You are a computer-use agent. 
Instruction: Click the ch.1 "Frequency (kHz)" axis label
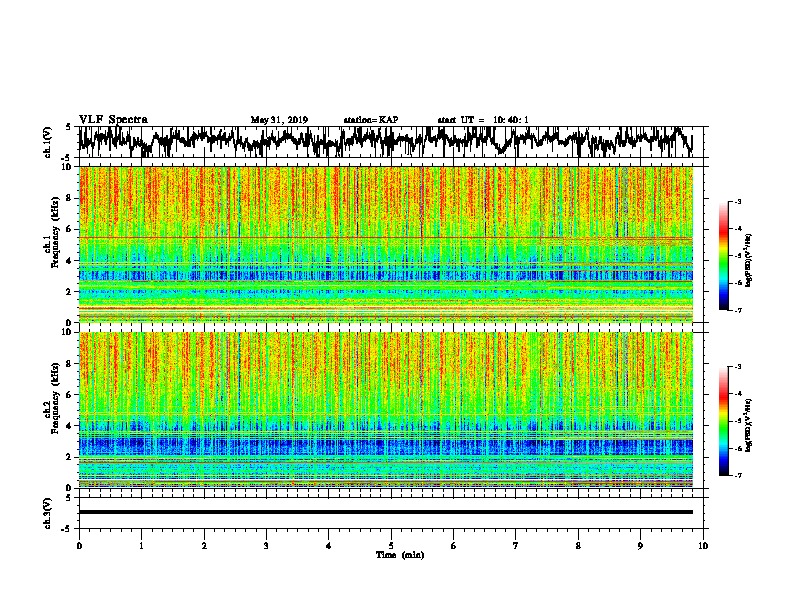[55, 232]
